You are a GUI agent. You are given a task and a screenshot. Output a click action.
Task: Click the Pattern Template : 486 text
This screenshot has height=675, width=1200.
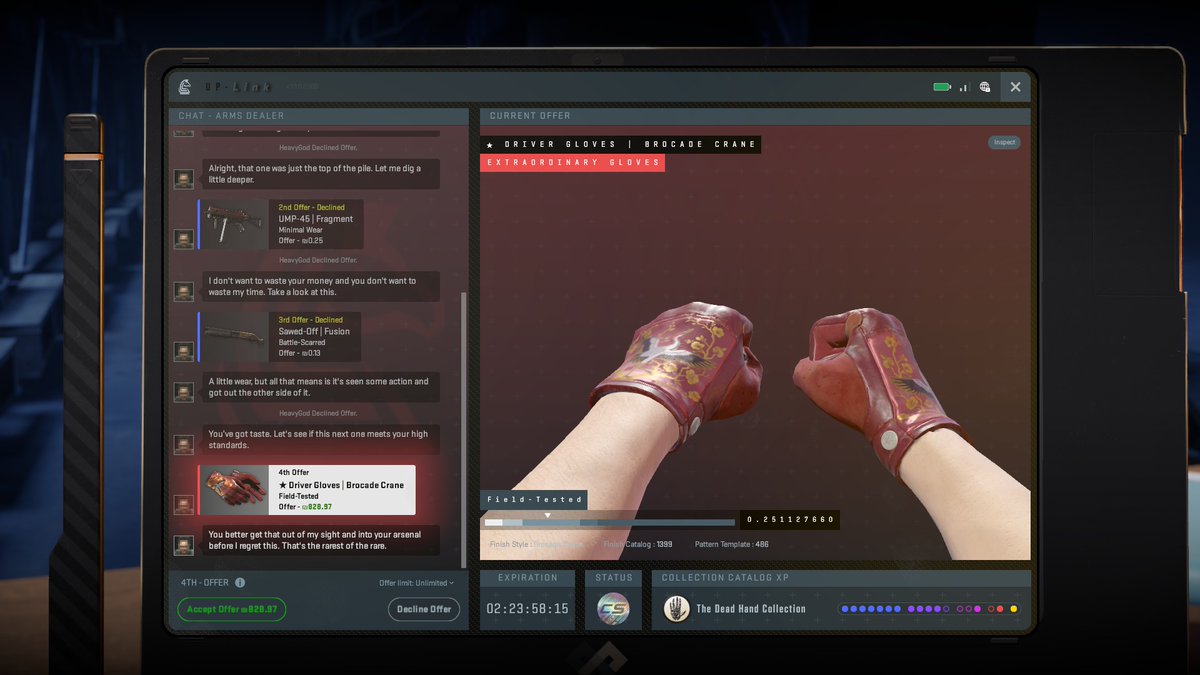click(x=731, y=545)
